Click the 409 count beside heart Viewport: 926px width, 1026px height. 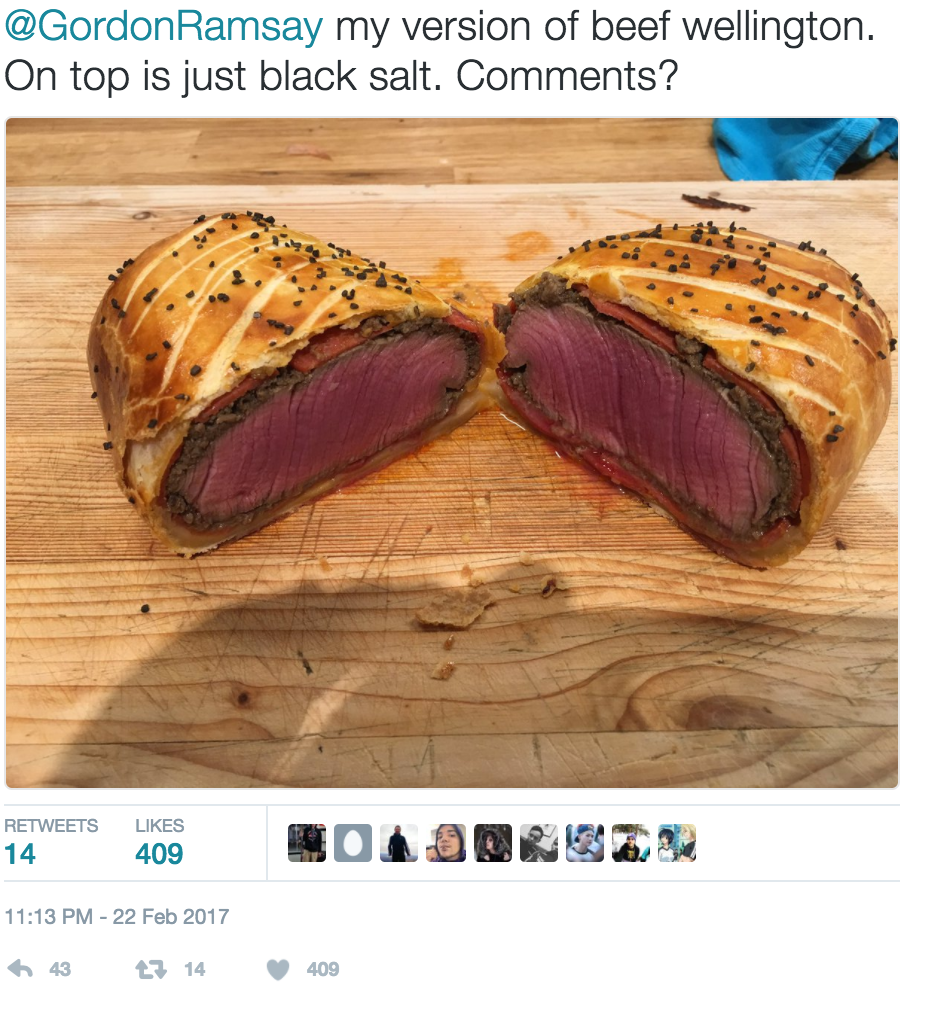323,969
